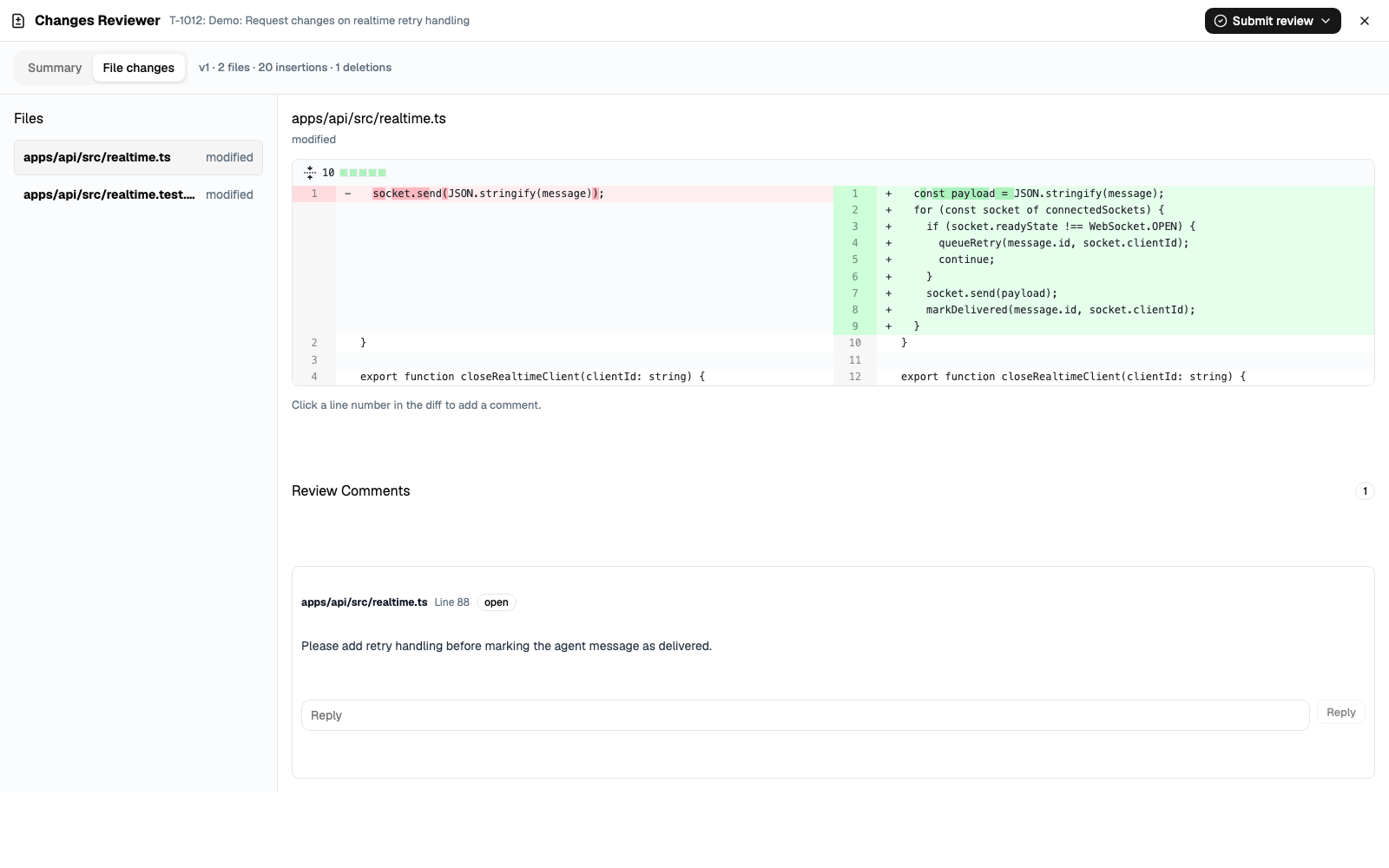The height and width of the screenshot is (868, 1389).
Task: Click the added 'socket.send(payload);' line
Action: [x=991, y=293]
